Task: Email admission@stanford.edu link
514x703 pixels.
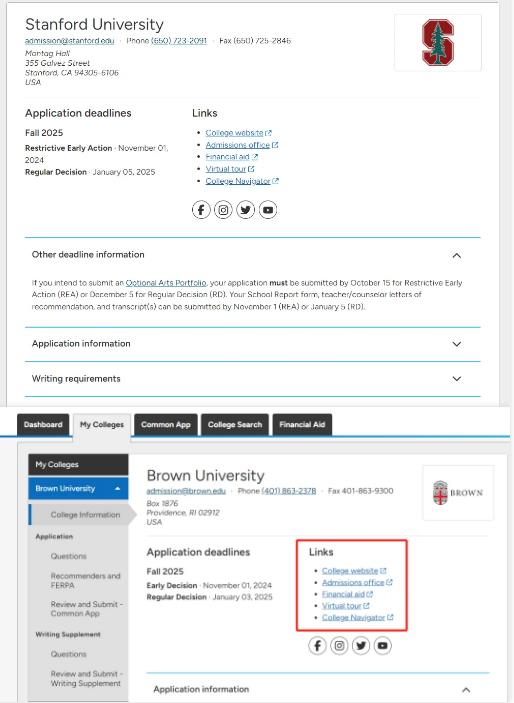Action: pos(70,40)
